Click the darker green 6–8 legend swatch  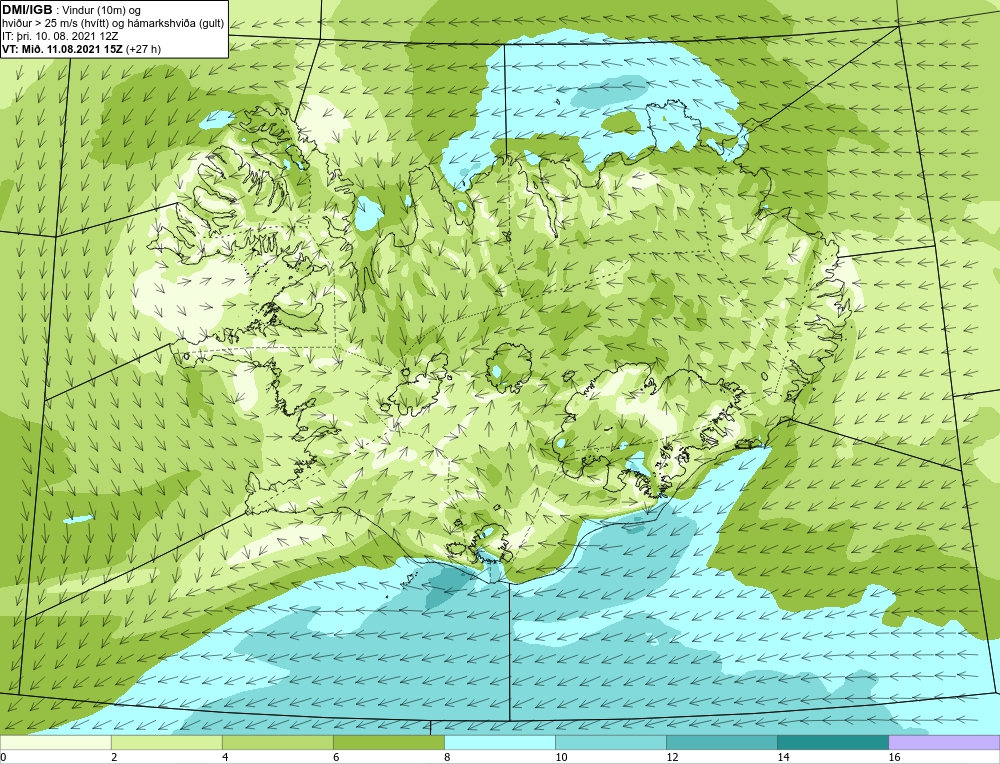coord(388,742)
